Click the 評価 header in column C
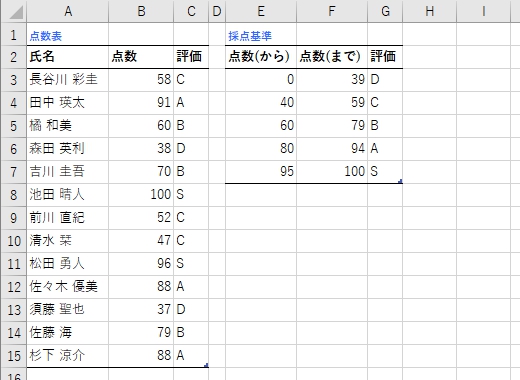 (x=191, y=57)
